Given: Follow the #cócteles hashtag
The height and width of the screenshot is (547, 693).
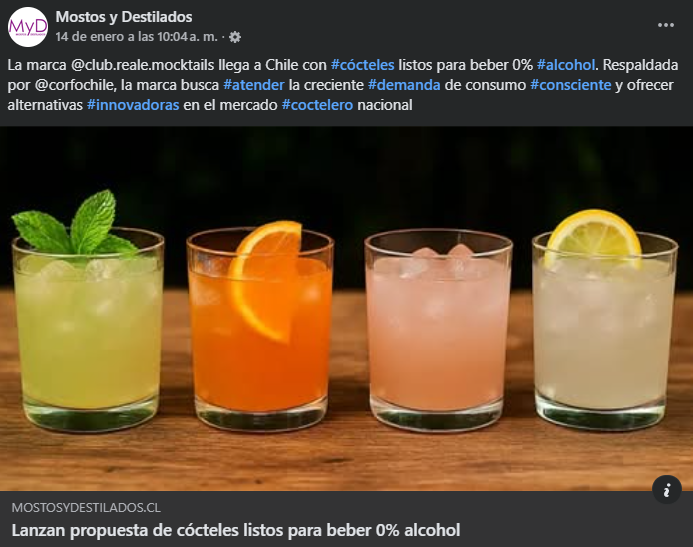Looking at the screenshot, I should coord(362,65).
